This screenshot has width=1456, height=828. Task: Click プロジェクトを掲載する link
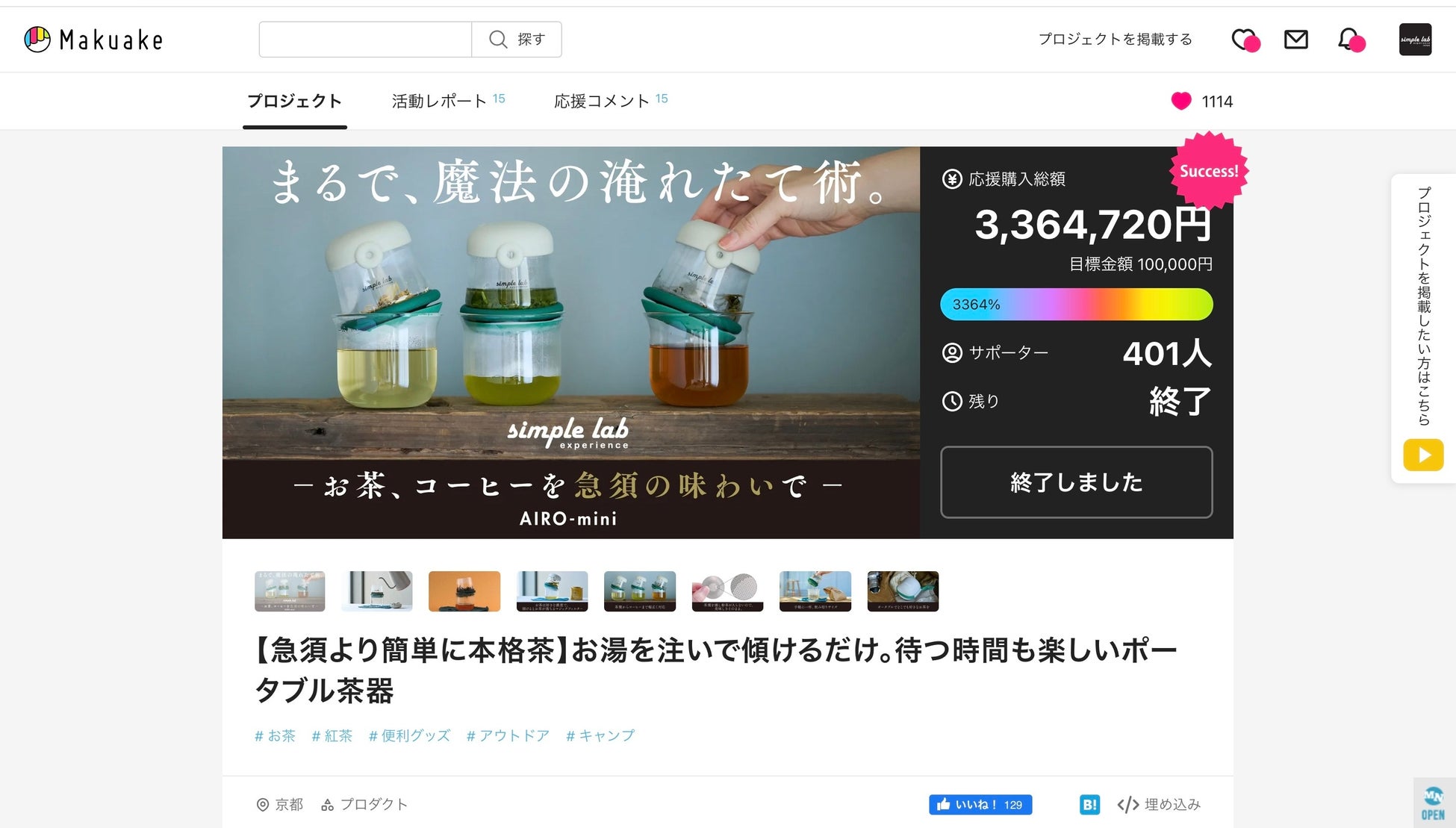[1115, 40]
